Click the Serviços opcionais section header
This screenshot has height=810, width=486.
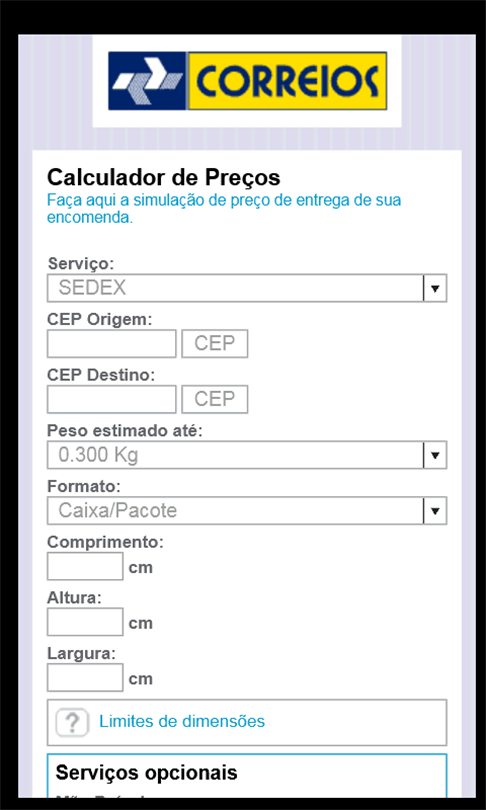pyautogui.click(x=147, y=773)
